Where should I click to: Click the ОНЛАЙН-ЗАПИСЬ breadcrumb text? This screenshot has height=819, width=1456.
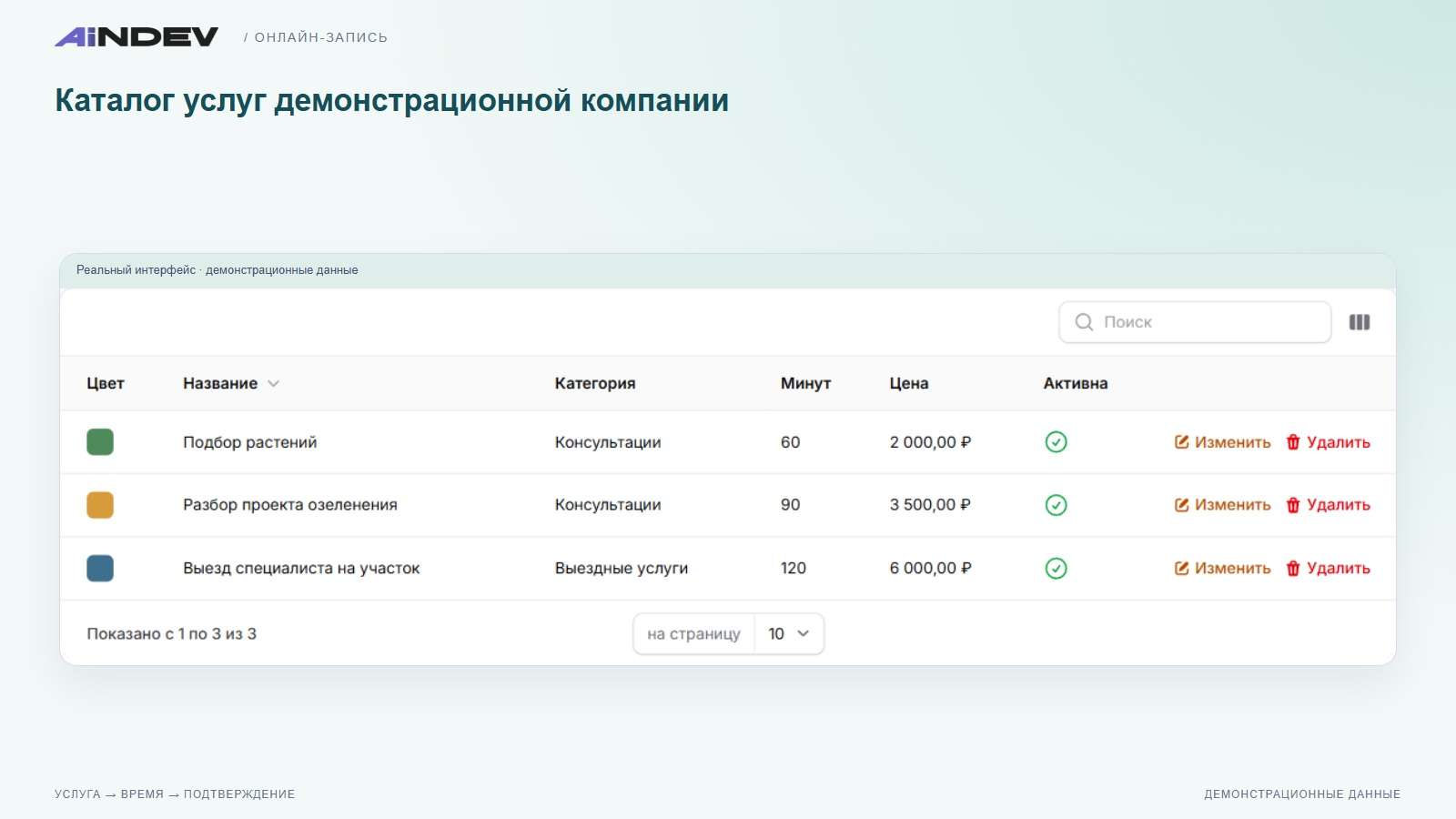click(x=321, y=37)
